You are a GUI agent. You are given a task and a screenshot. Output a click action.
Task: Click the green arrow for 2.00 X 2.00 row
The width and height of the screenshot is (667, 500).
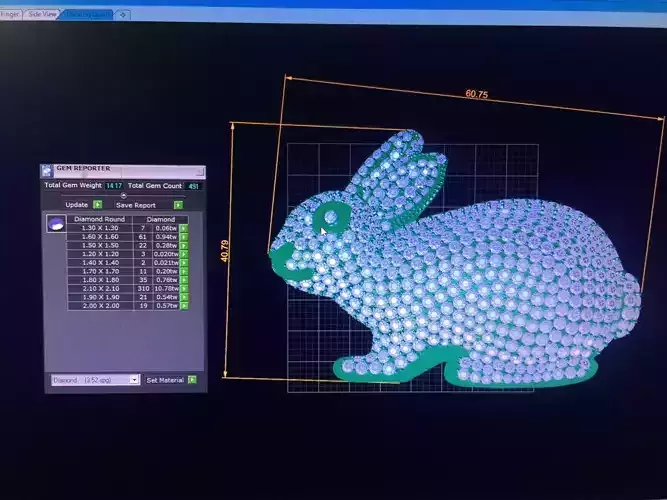[x=184, y=306]
